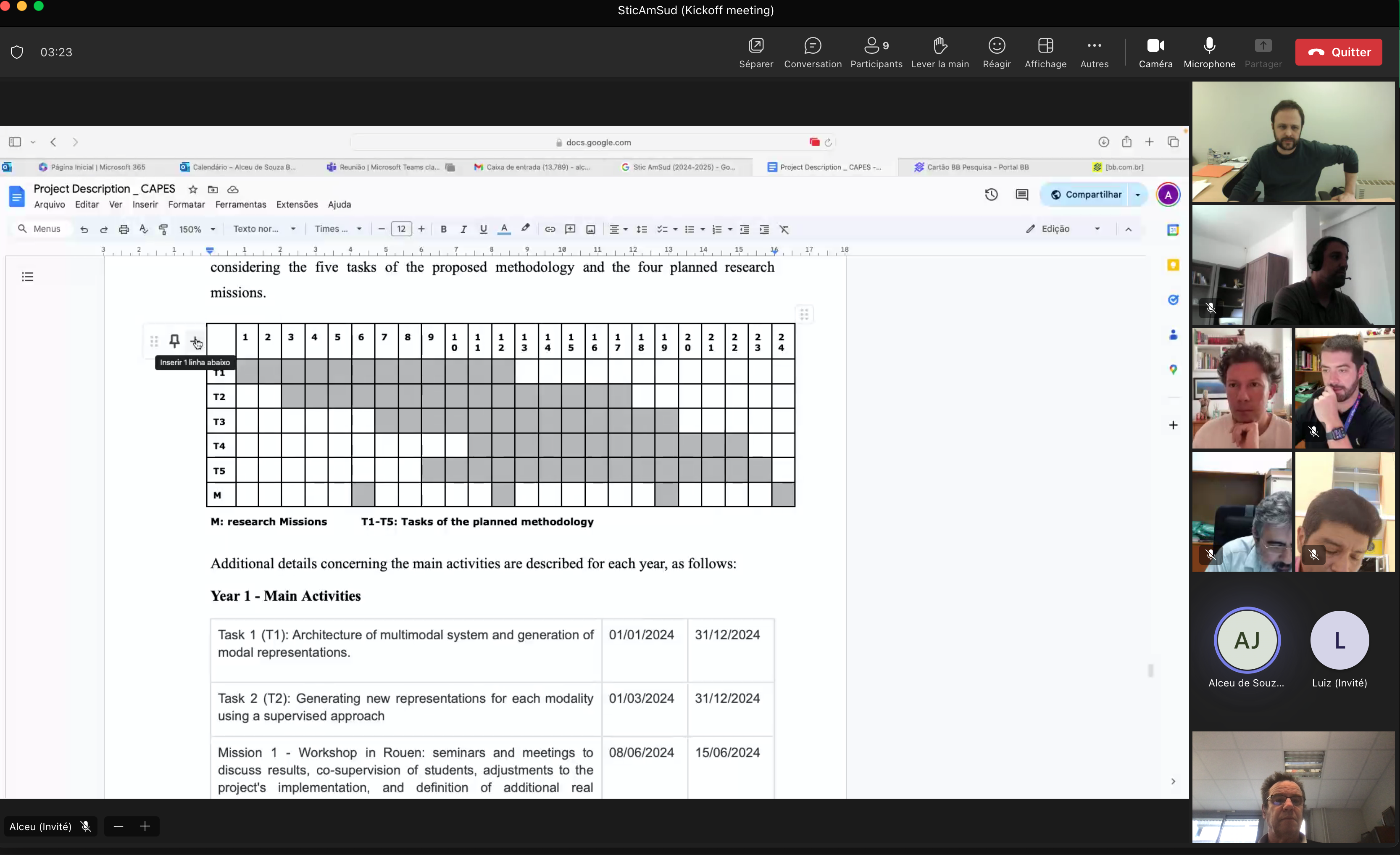Click the pin header row icon
The height and width of the screenshot is (855, 1400).
(174, 341)
